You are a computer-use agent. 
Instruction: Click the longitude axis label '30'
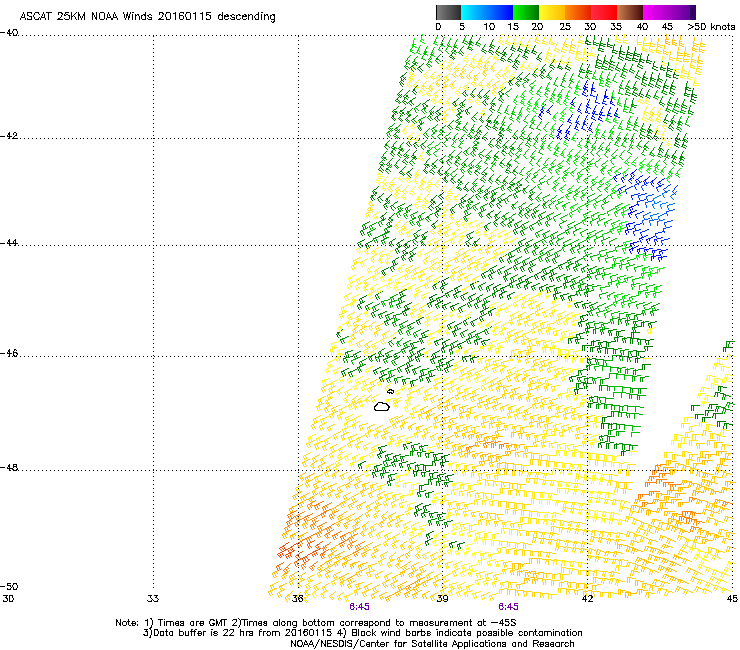click(x=8, y=599)
